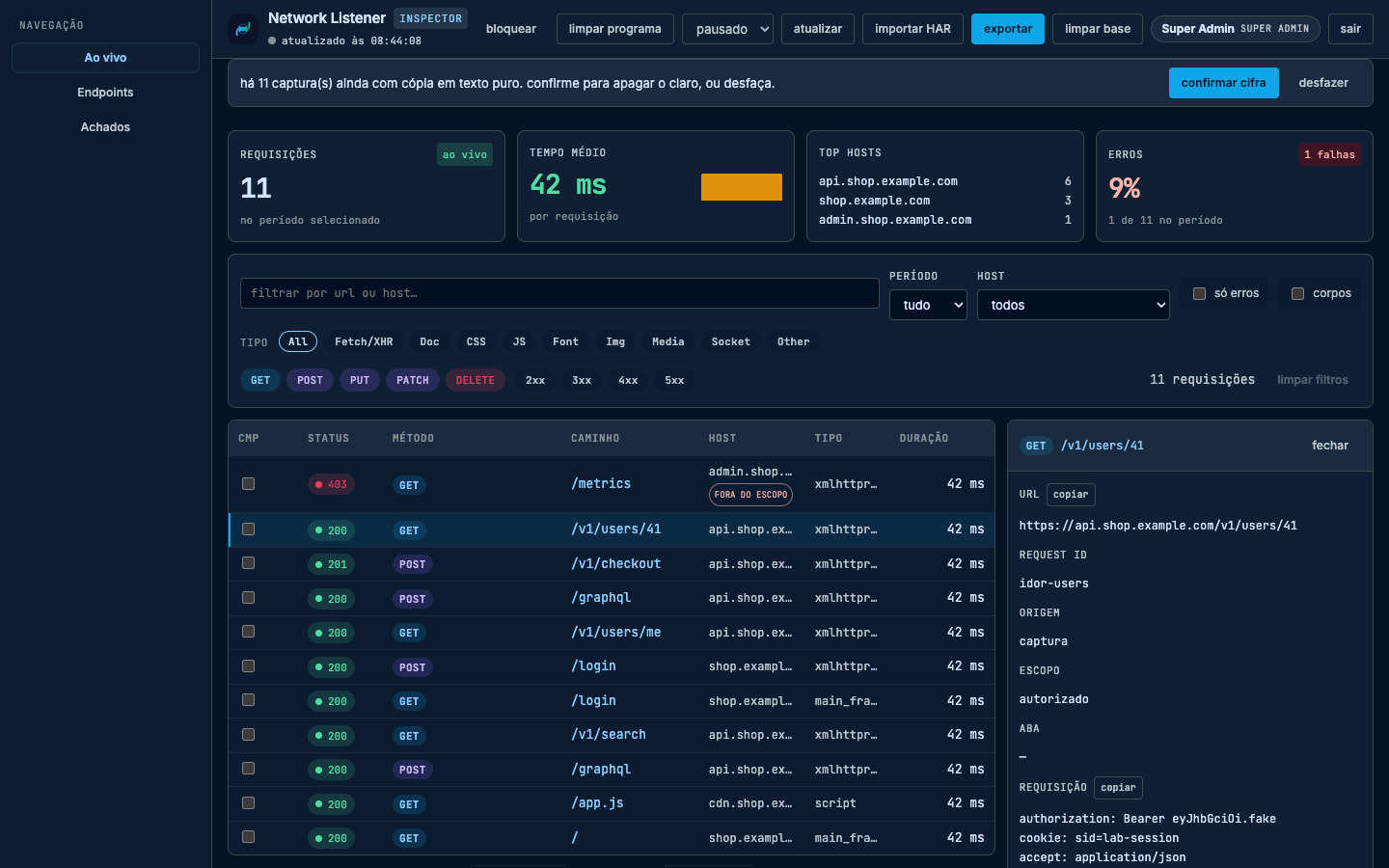Tick the checkbox on the /v1/search row

(248, 735)
